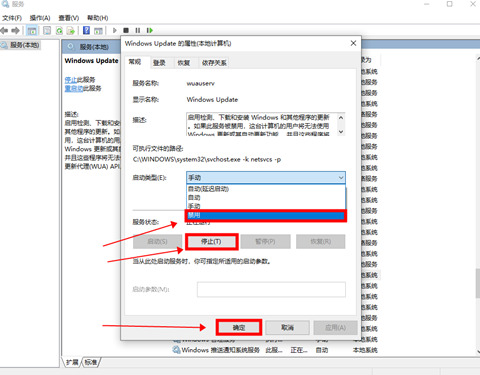Toggle the show/hide console tree icon

pos(32,31)
